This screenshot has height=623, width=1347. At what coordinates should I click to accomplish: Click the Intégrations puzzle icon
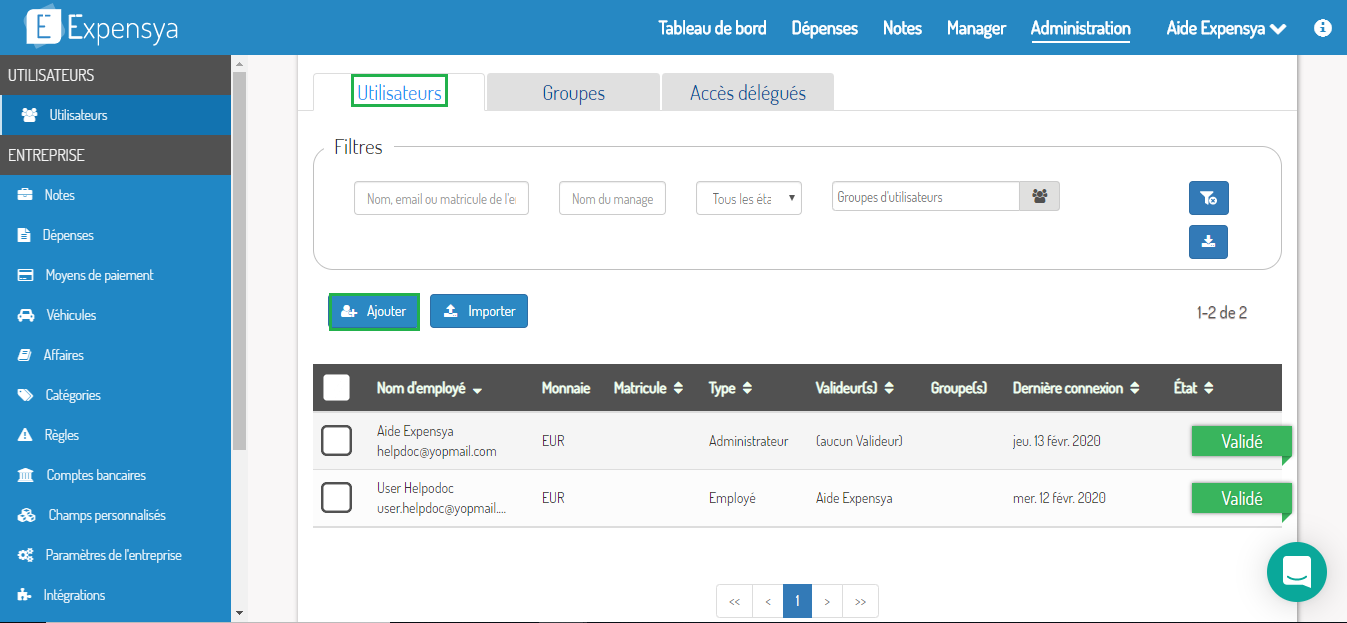pyautogui.click(x=25, y=595)
